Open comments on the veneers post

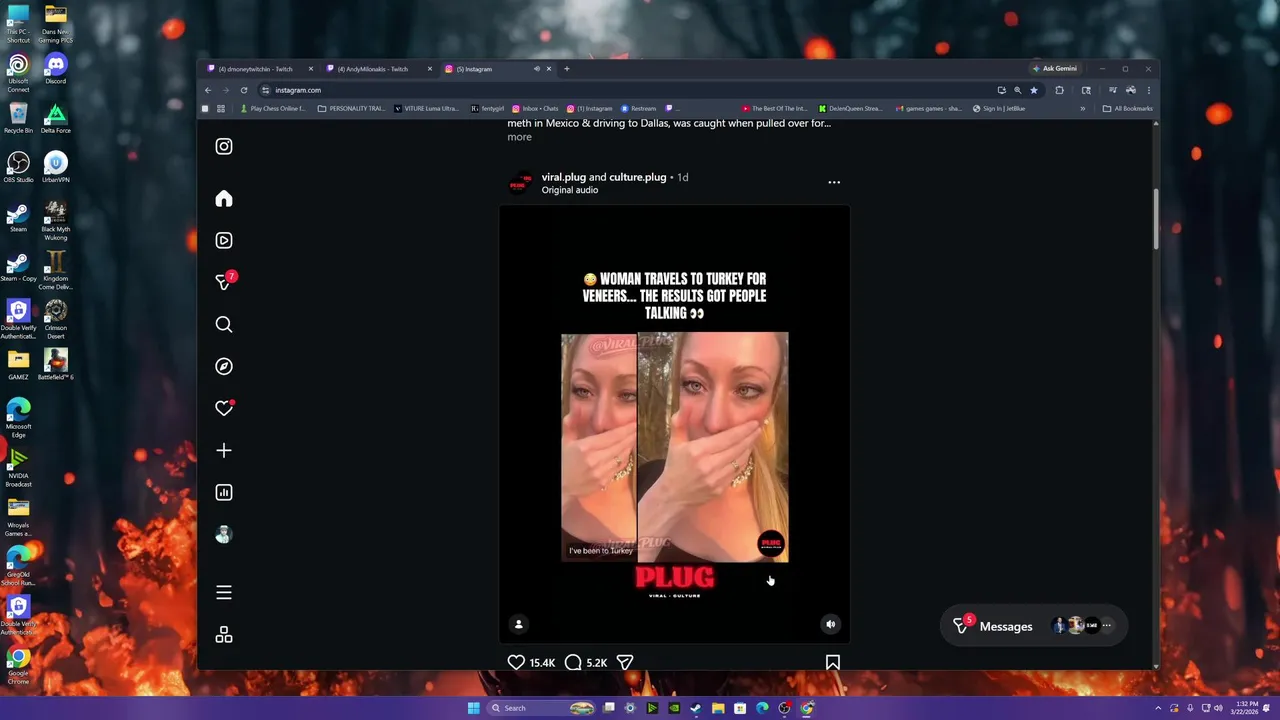pyautogui.click(x=573, y=662)
